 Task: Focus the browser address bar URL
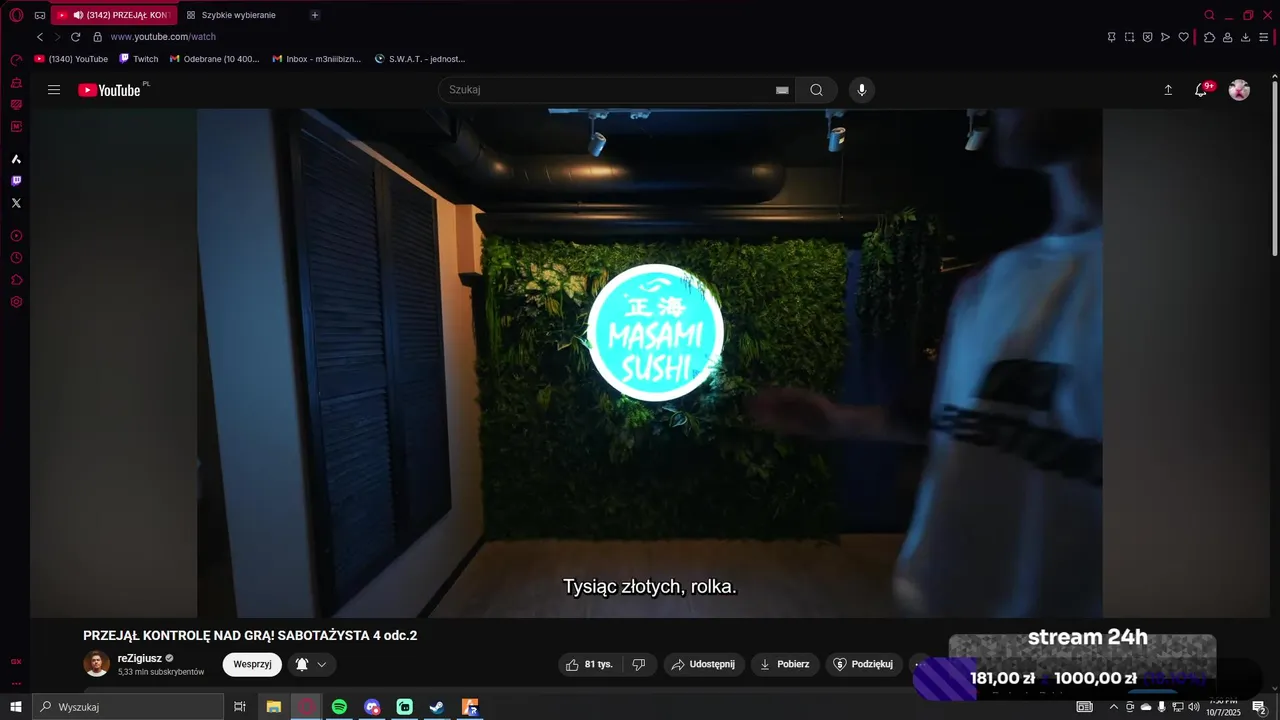point(163,37)
